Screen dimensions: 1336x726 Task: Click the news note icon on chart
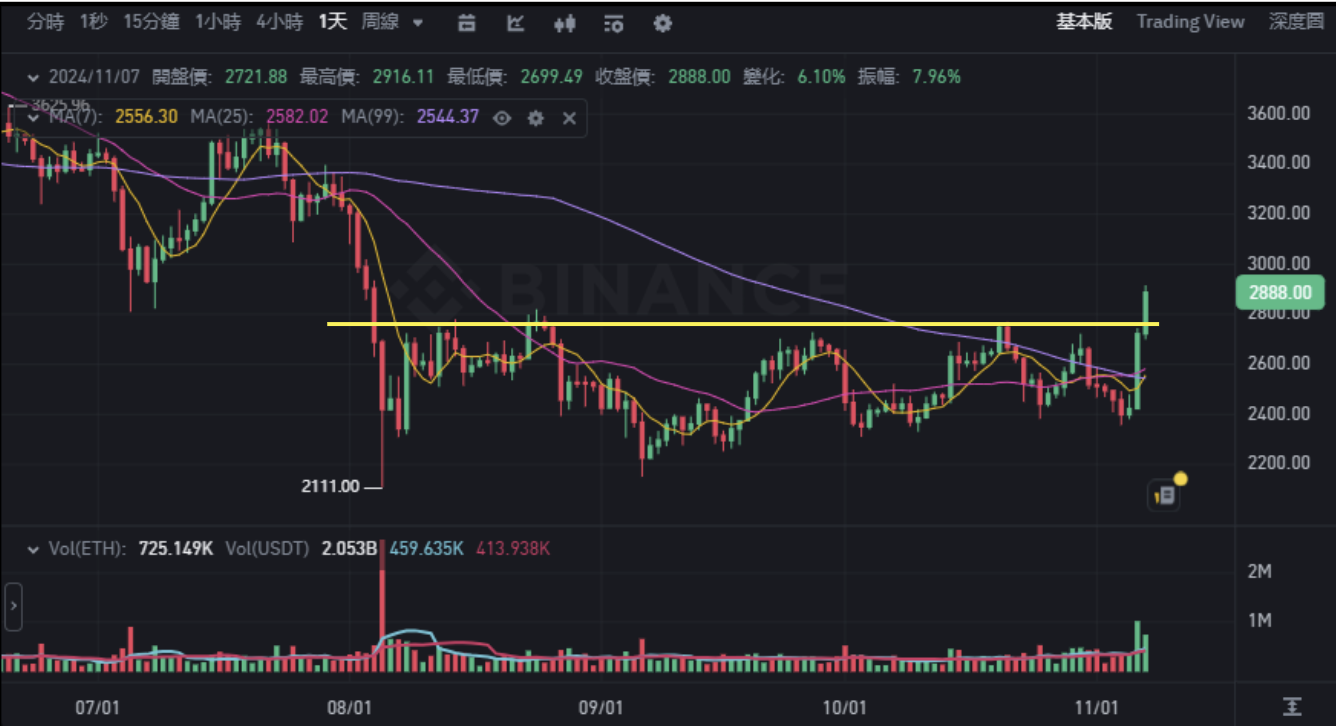click(1164, 494)
